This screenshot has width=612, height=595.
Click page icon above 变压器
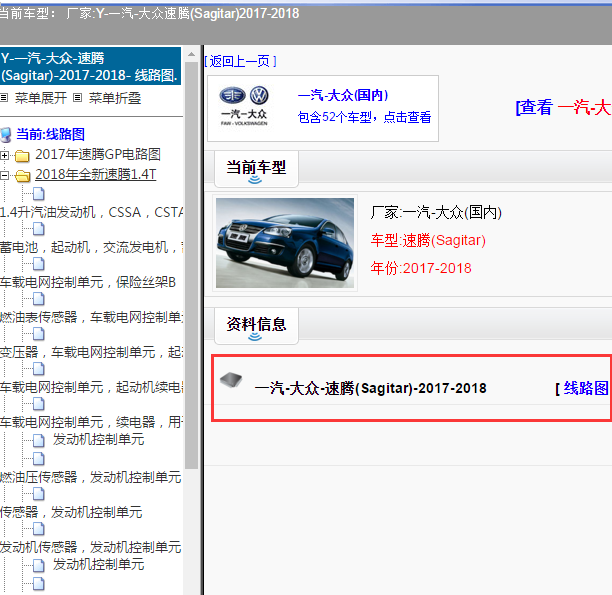39,334
